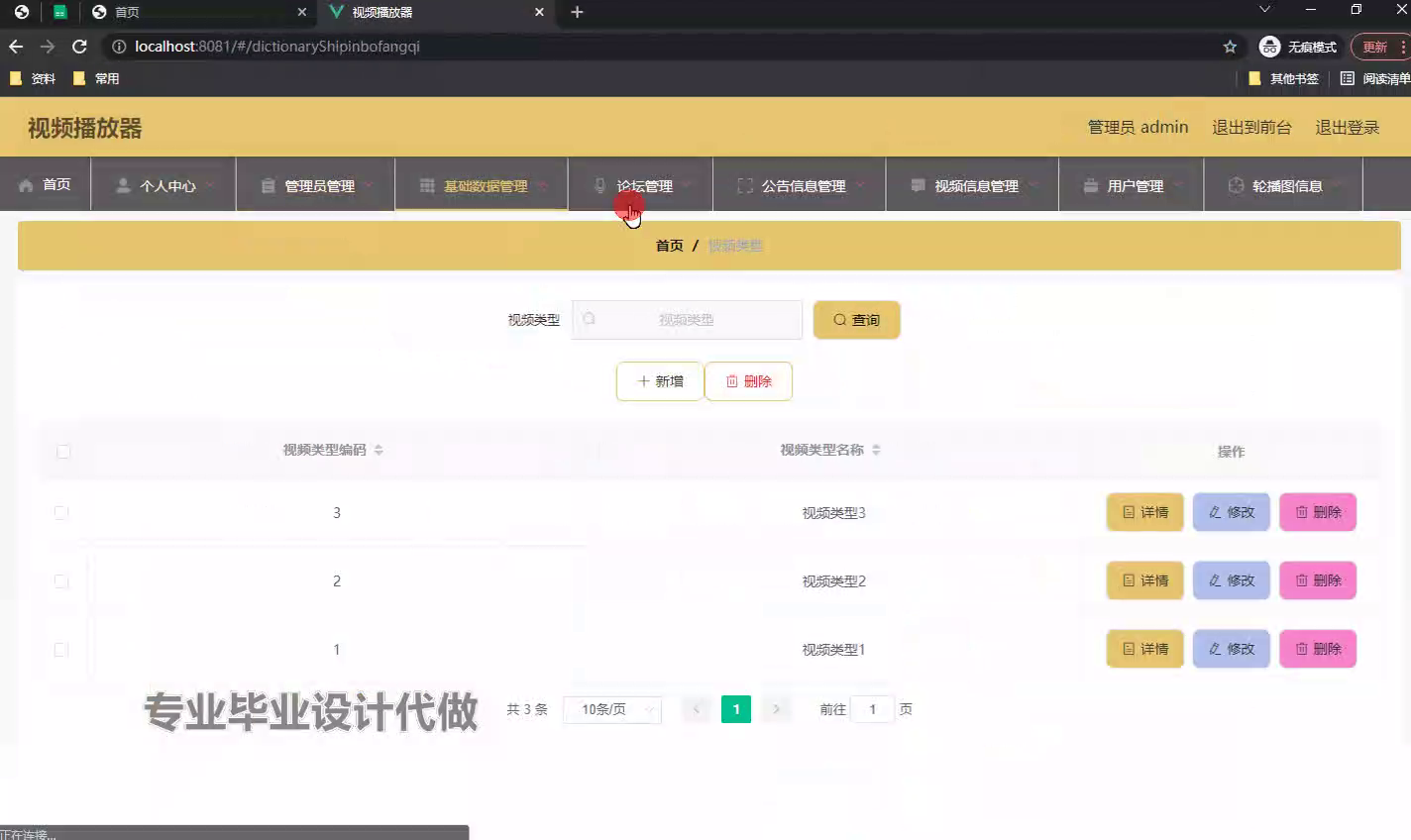Select the header select-all checkbox
Viewport: 1411px width, 840px height.
(x=63, y=452)
